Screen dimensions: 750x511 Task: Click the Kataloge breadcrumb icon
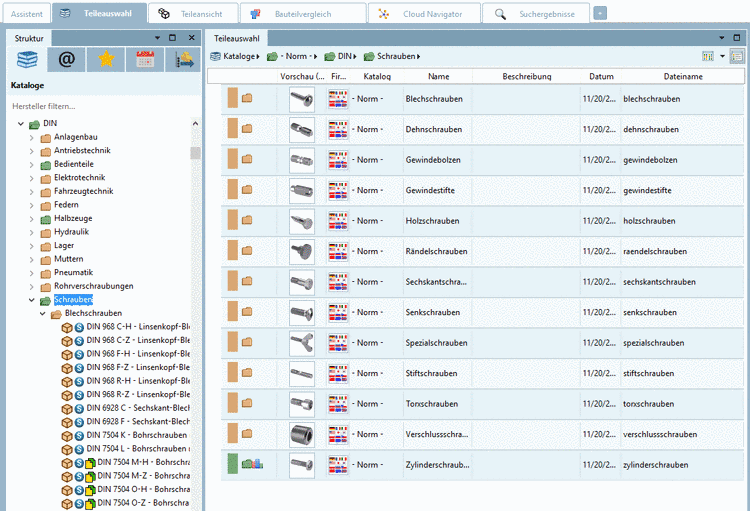215,56
